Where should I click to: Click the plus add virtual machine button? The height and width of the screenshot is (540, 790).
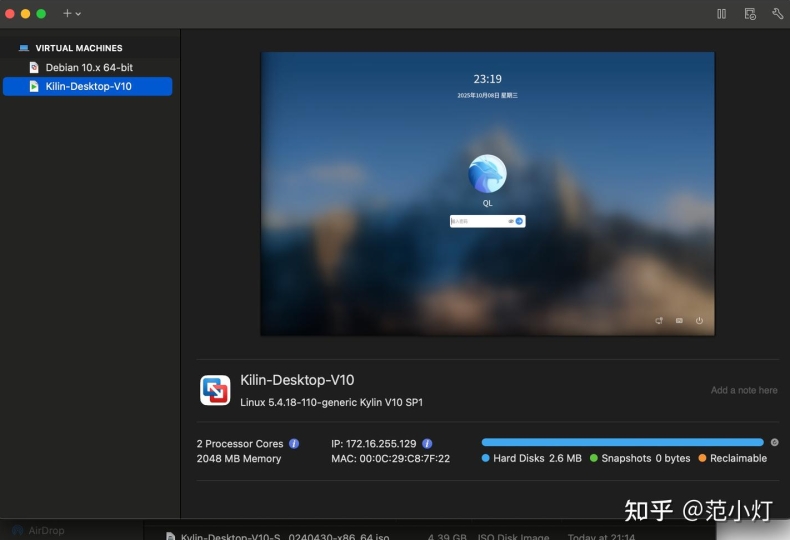67,14
